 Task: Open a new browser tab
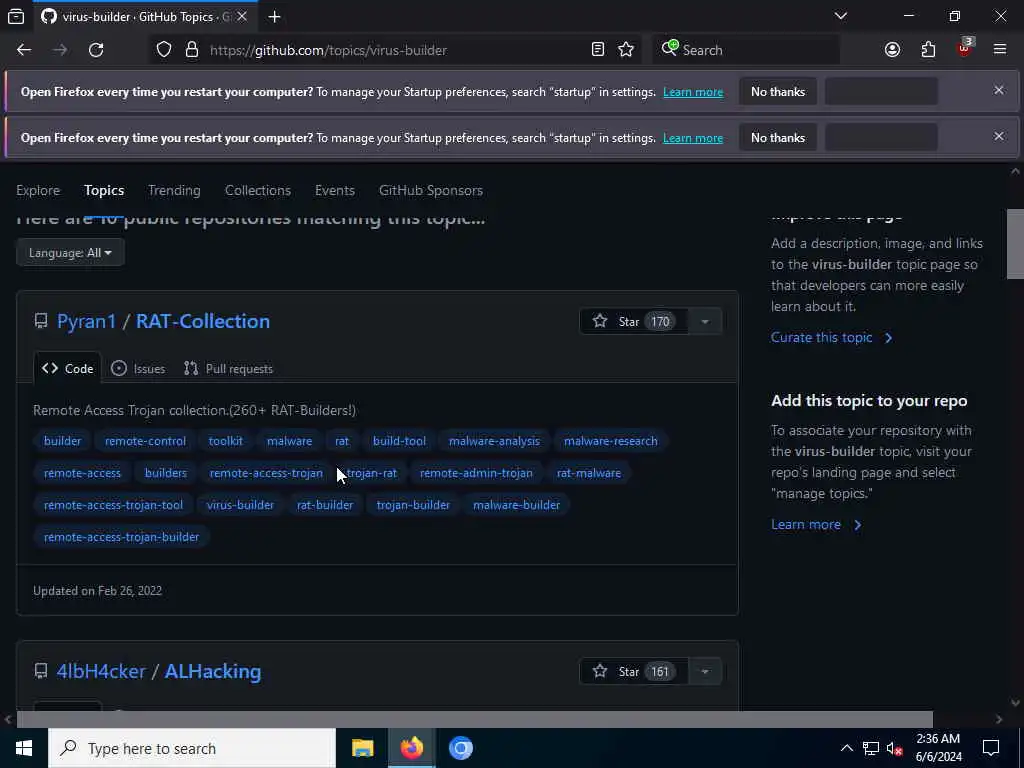coord(274,17)
